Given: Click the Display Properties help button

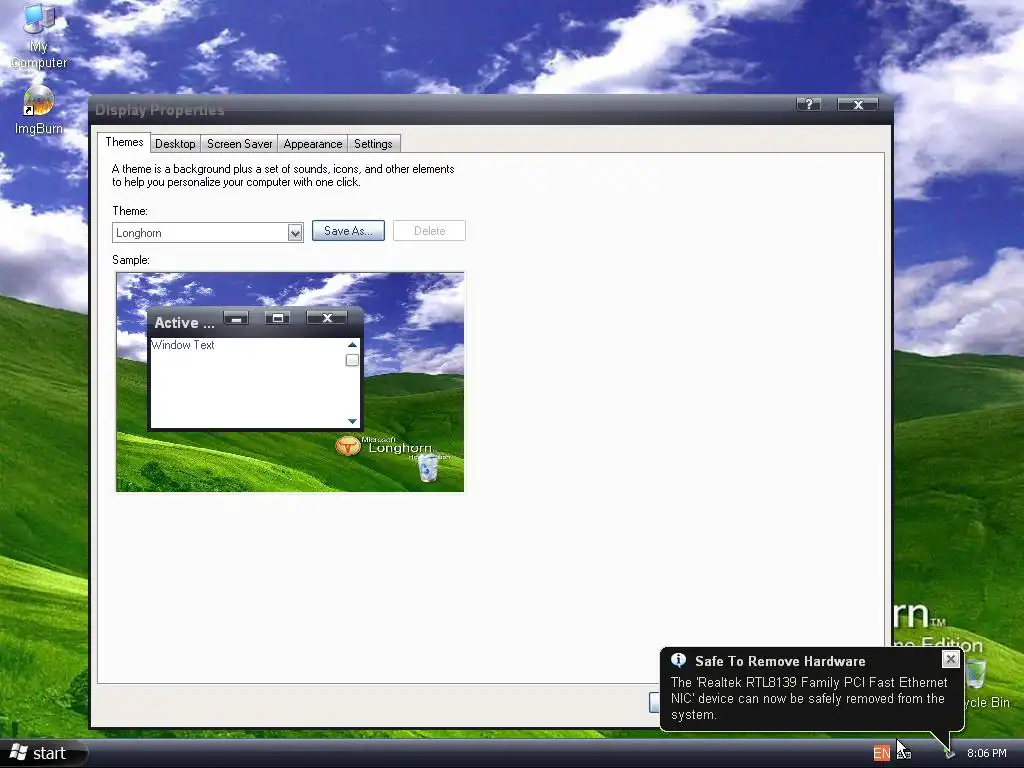Looking at the screenshot, I should (x=808, y=104).
